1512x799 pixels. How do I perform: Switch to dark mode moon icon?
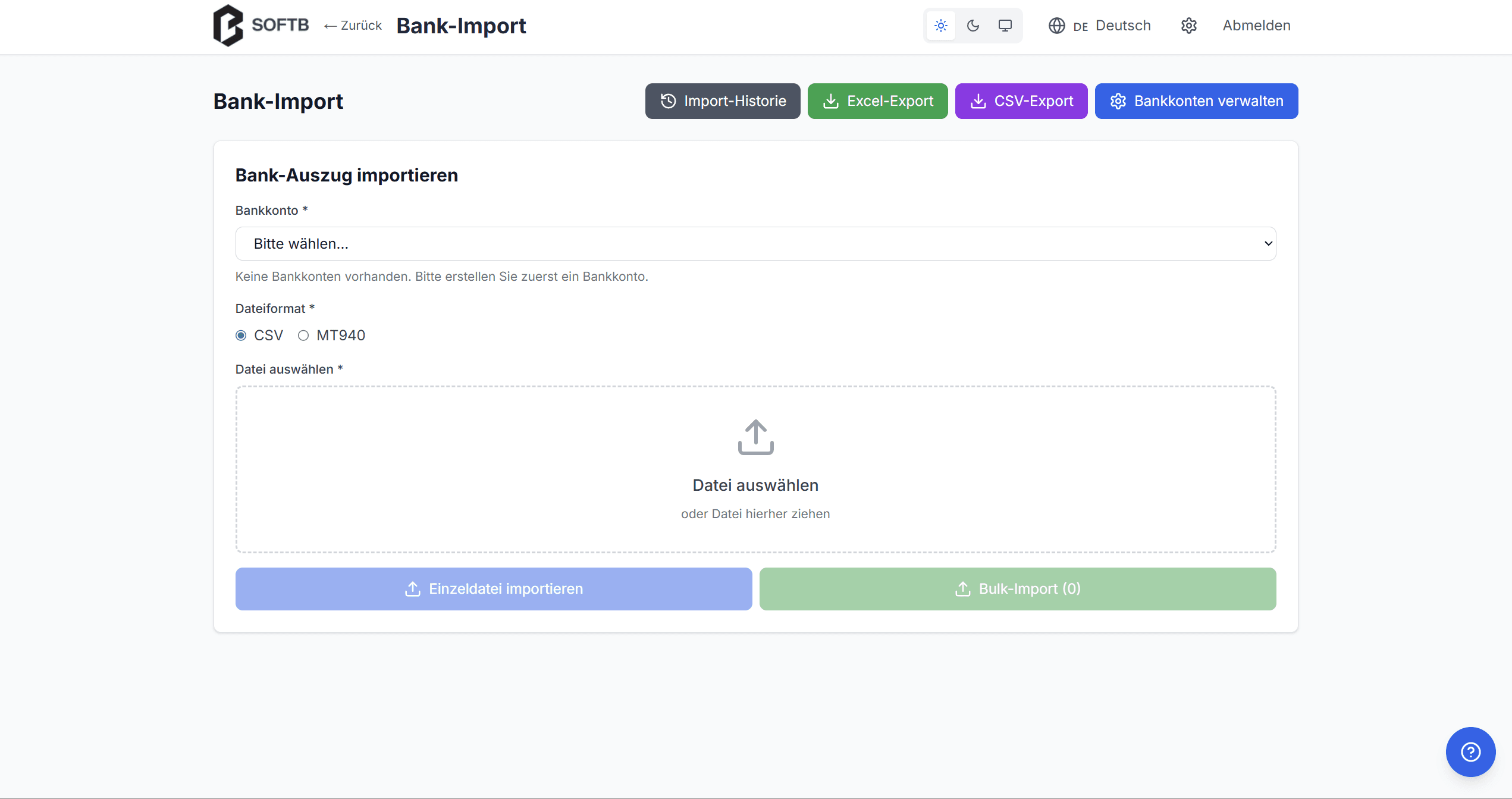pos(973,26)
